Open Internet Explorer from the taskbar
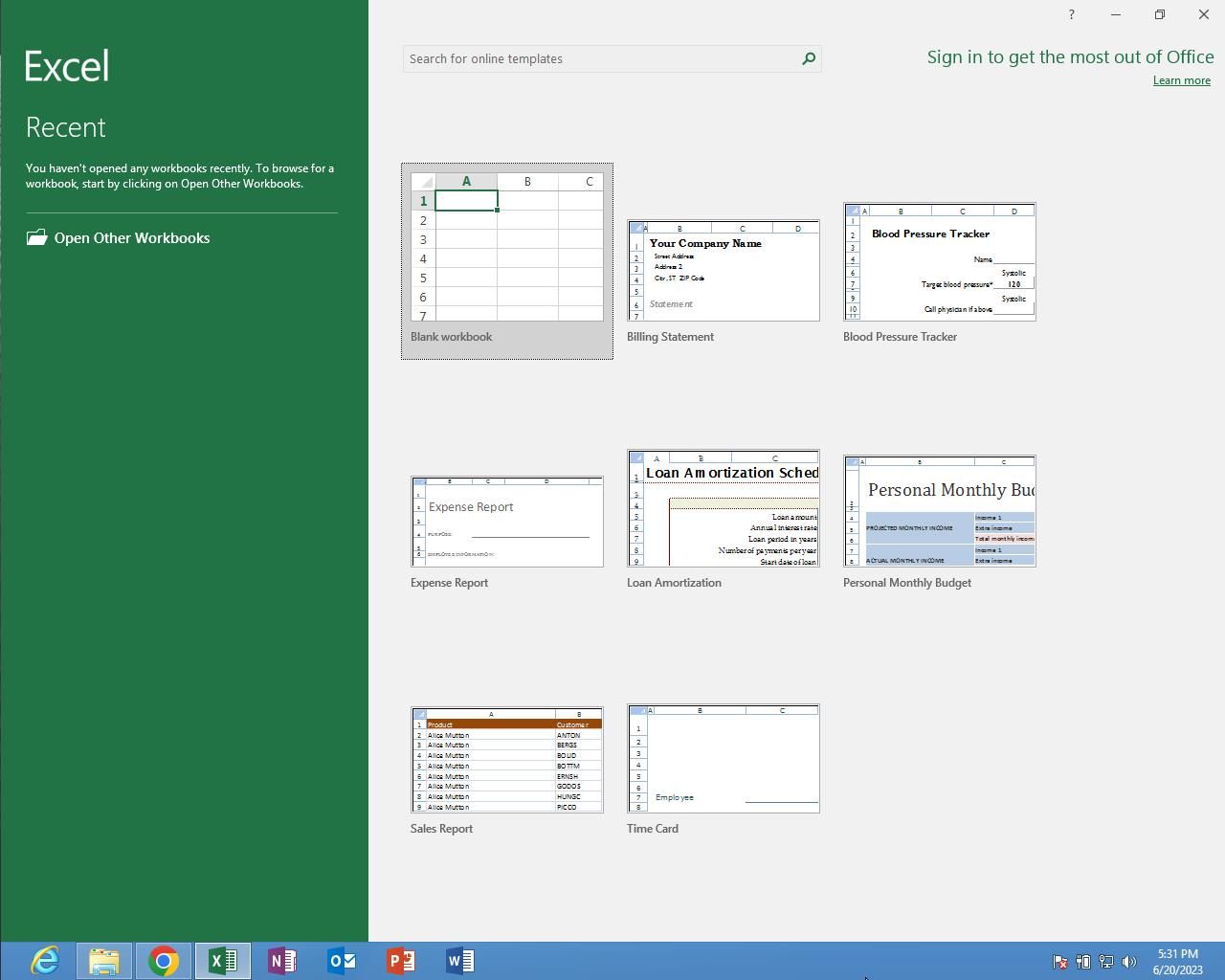 point(45,960)
